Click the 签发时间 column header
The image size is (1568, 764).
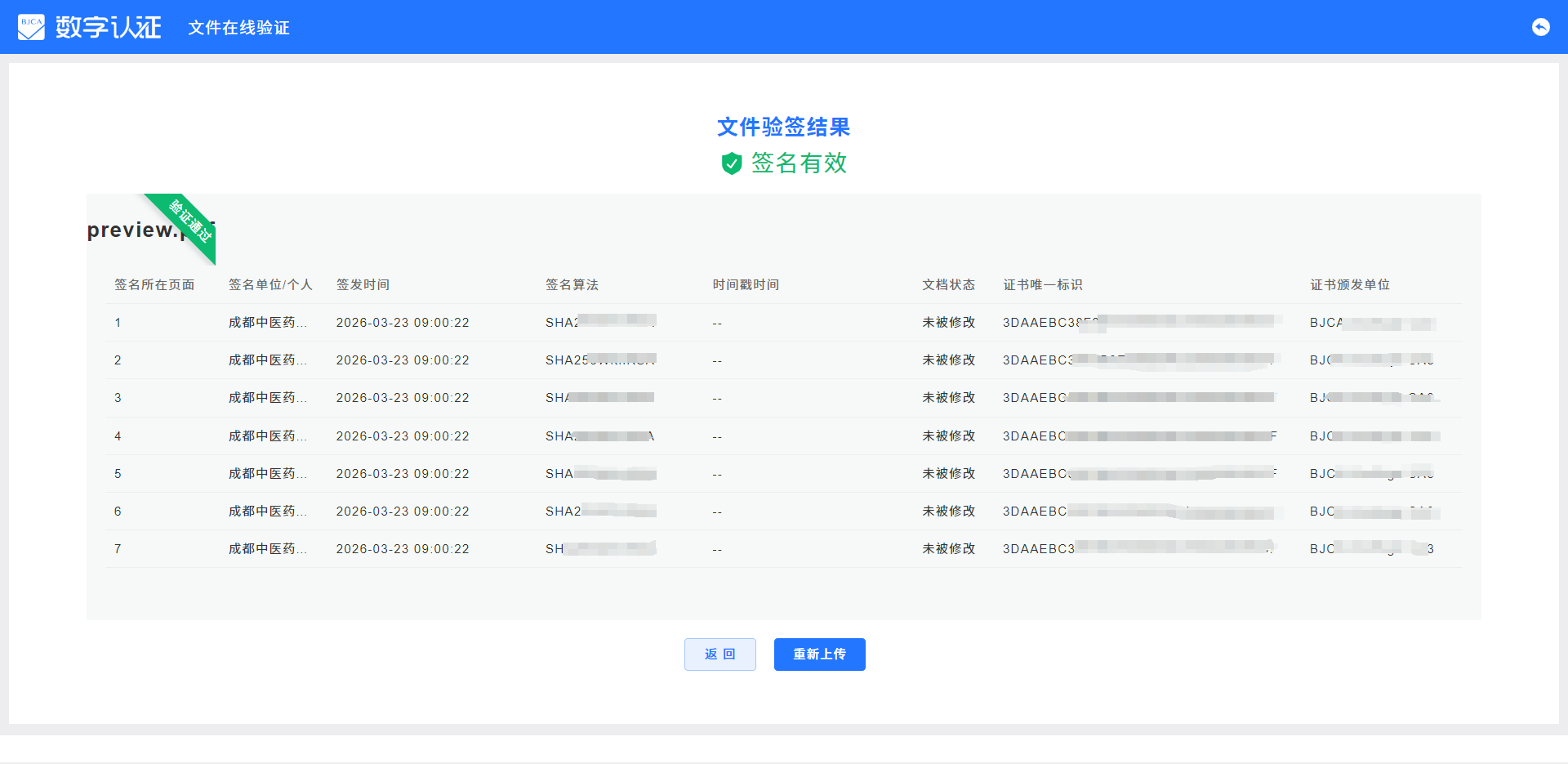coord(363,284)
